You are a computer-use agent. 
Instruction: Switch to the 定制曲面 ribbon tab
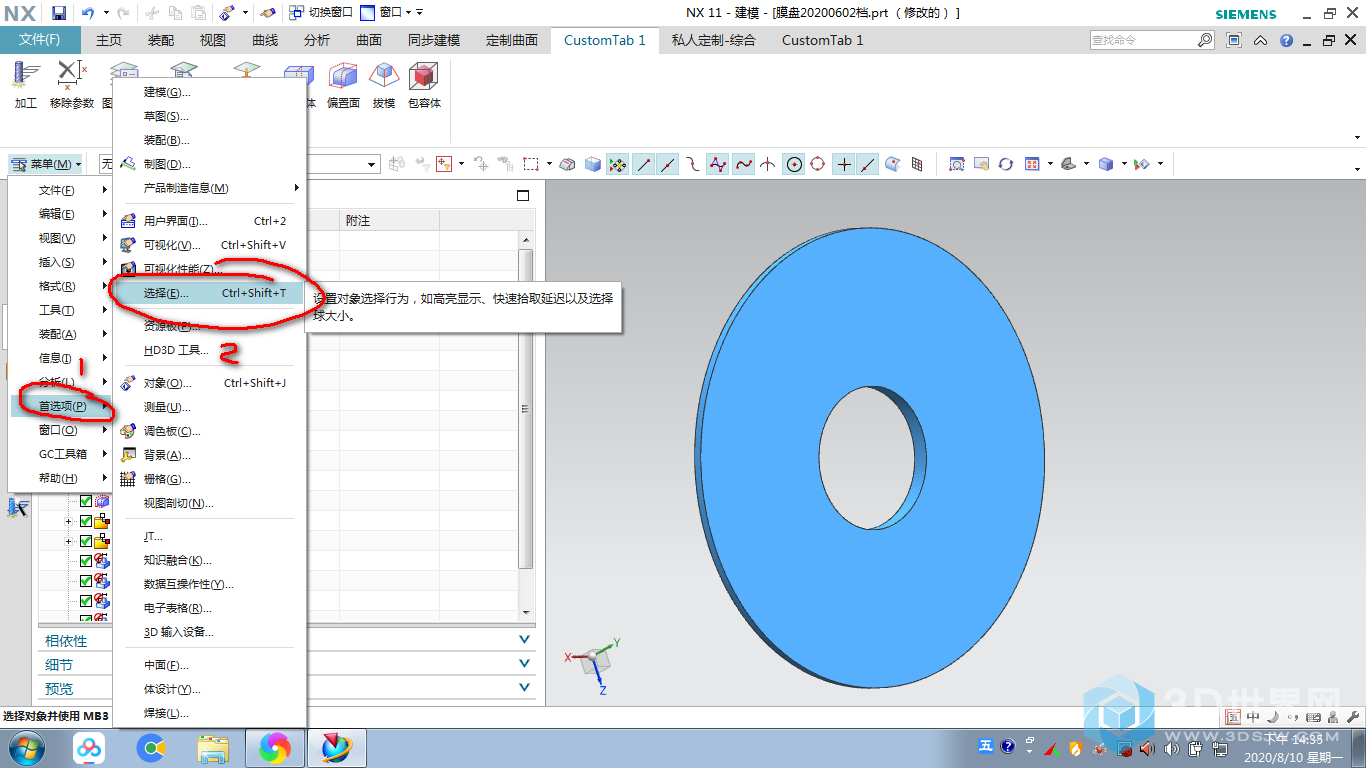pyautogui.click(x=512, y=40)
